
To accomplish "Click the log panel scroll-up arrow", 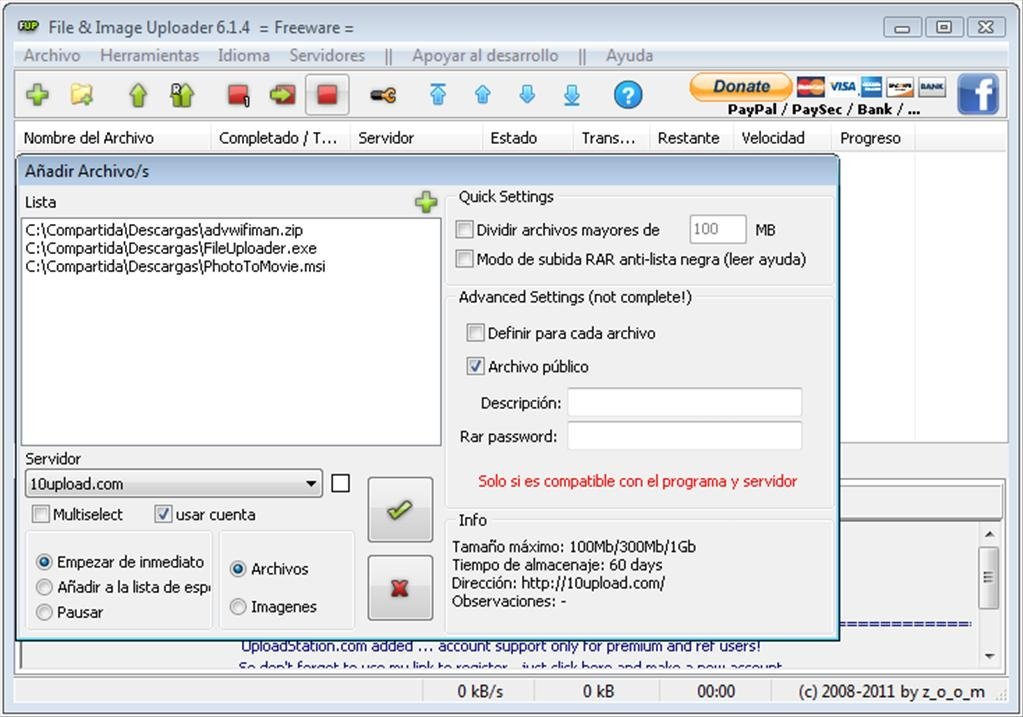I will (x=990, y=534).
